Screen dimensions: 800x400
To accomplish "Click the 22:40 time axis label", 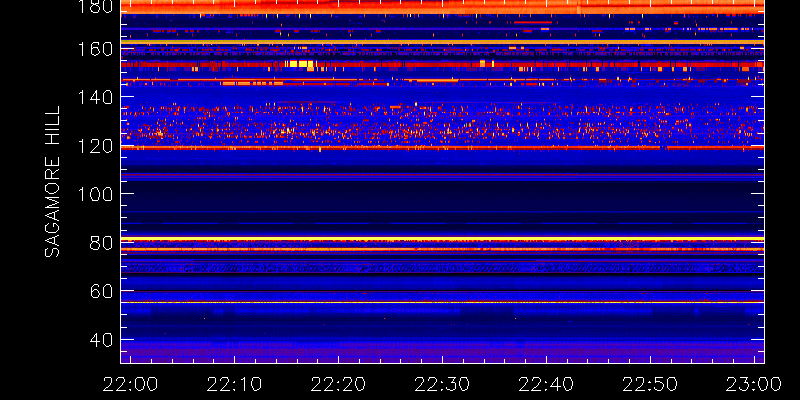I will tap(546, 383).
